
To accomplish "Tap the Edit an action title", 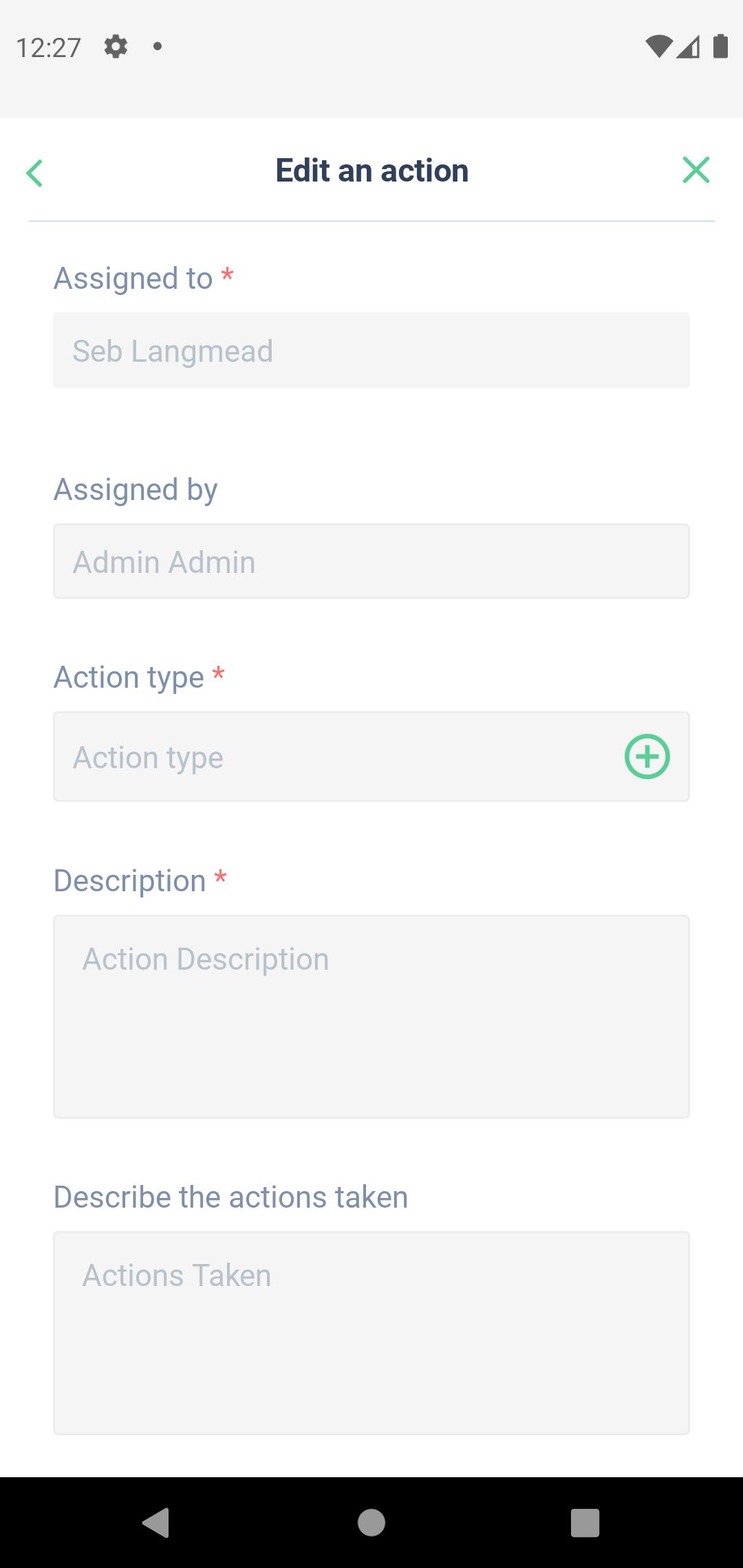I will (x=372, y=171).
